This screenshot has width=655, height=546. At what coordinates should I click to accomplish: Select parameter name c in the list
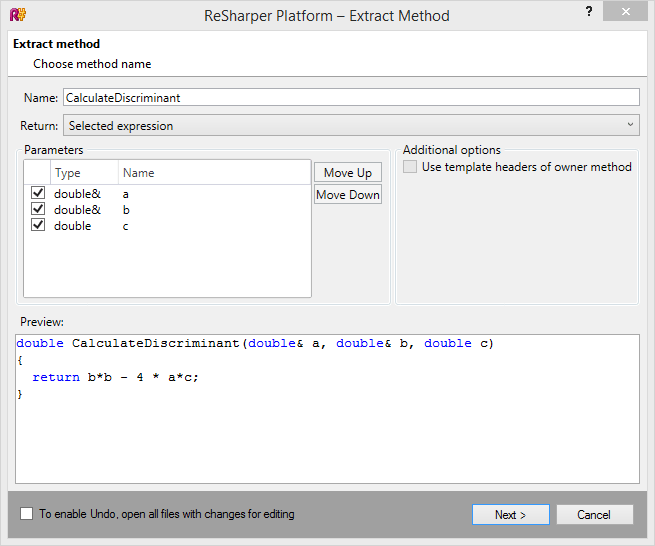pyautogui.click(x=125, y=226)
